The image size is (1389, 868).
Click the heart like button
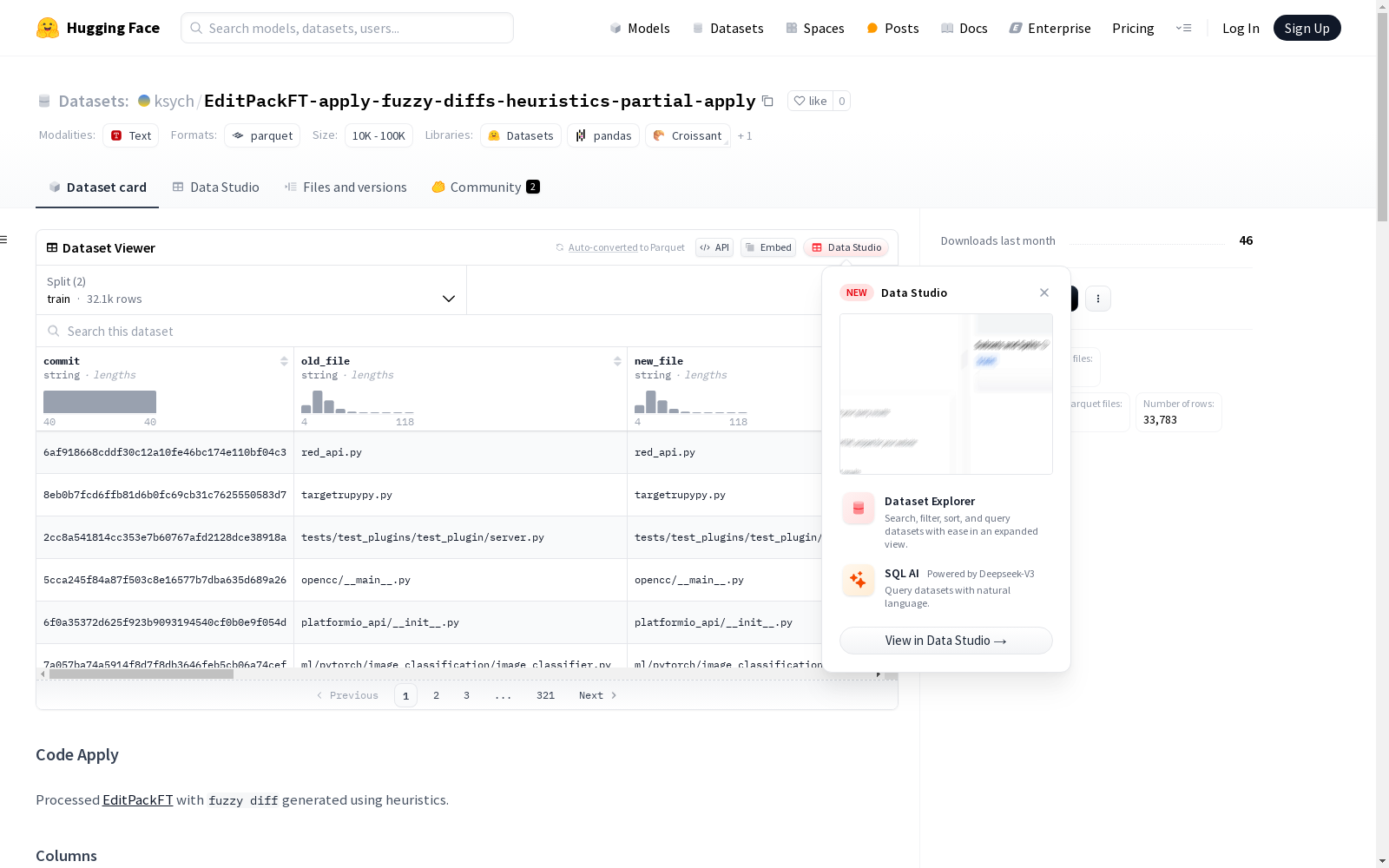810,101
